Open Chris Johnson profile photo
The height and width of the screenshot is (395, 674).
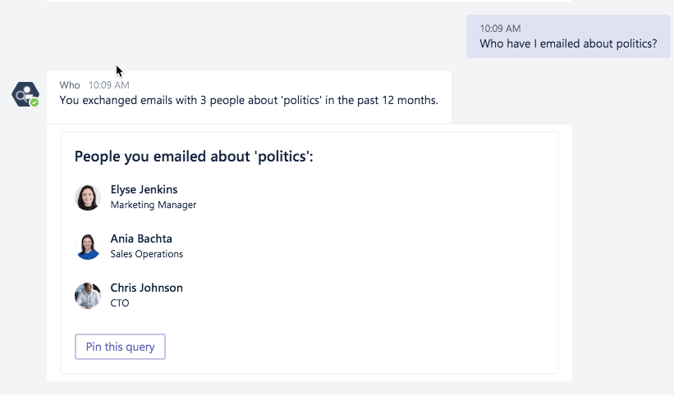(88, 296)
